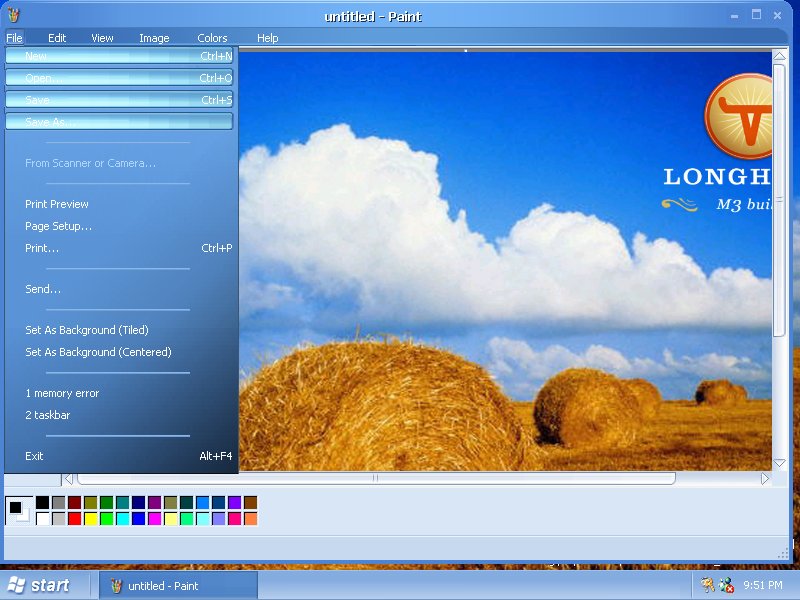This screenshot has width=800, height=600.
Task: Select Set As Background (Tiled)
Action: (85, 330)
